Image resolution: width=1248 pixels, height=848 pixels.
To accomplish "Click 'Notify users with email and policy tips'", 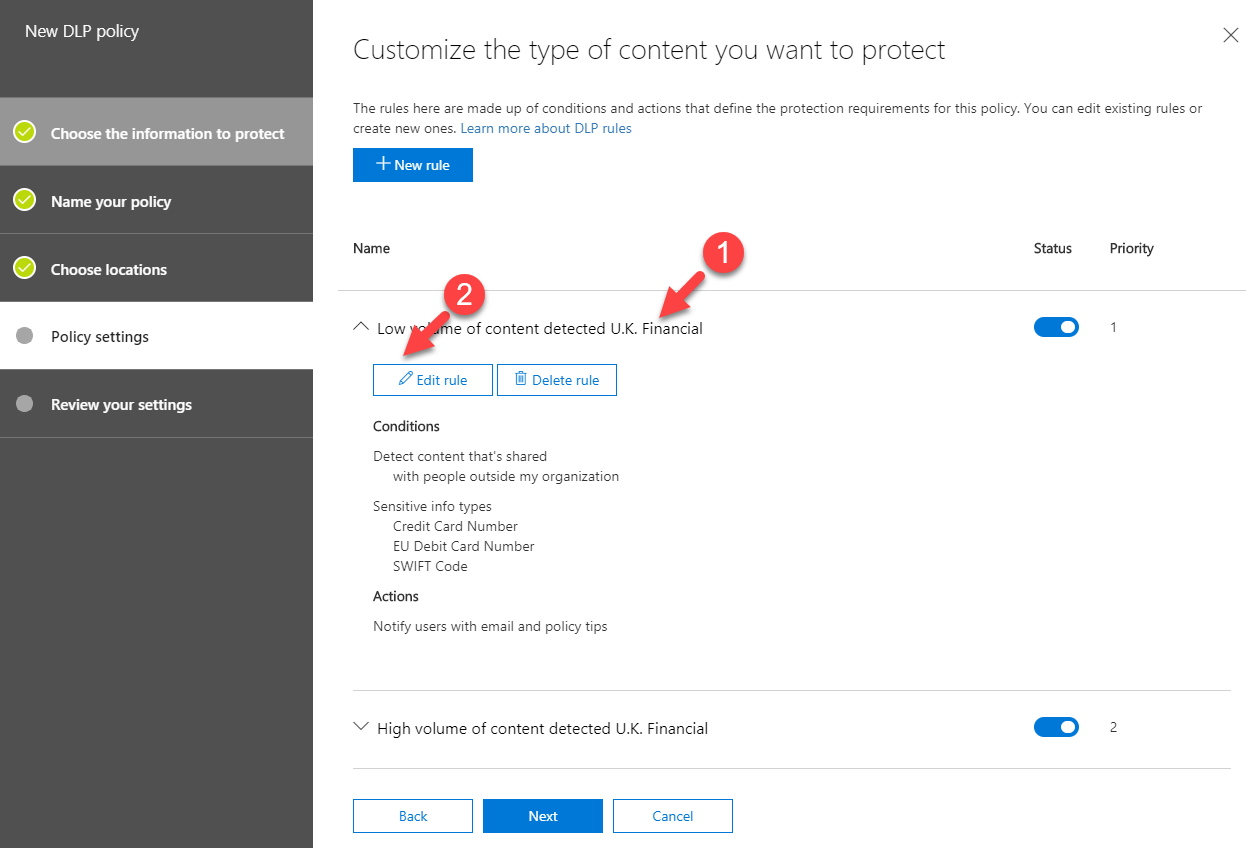I will pyautogui.click(x=490, y=626).
